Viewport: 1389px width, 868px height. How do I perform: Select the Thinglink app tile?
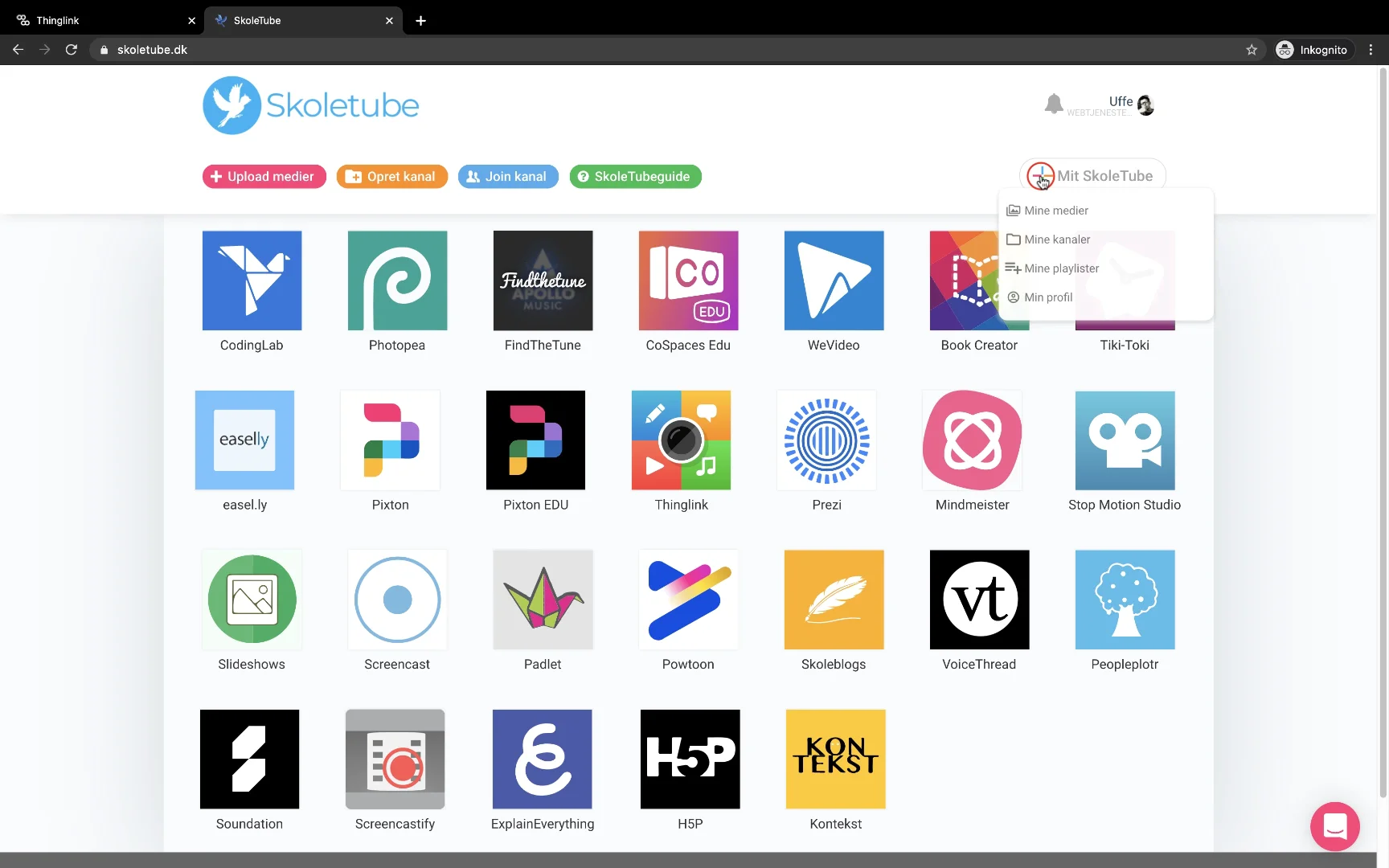pos(680,440)
